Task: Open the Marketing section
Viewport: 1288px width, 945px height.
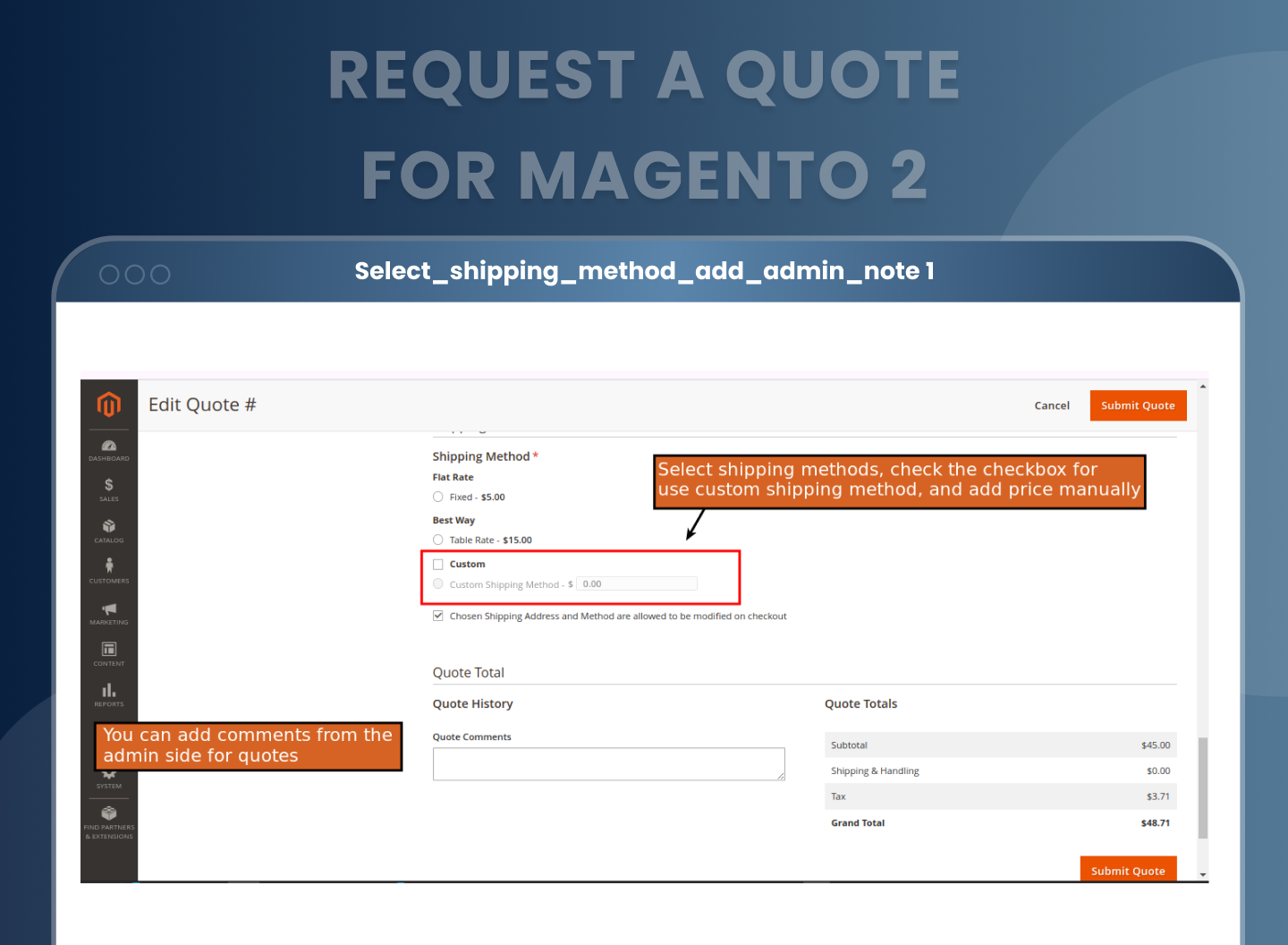Action: [x=108, y=609]
